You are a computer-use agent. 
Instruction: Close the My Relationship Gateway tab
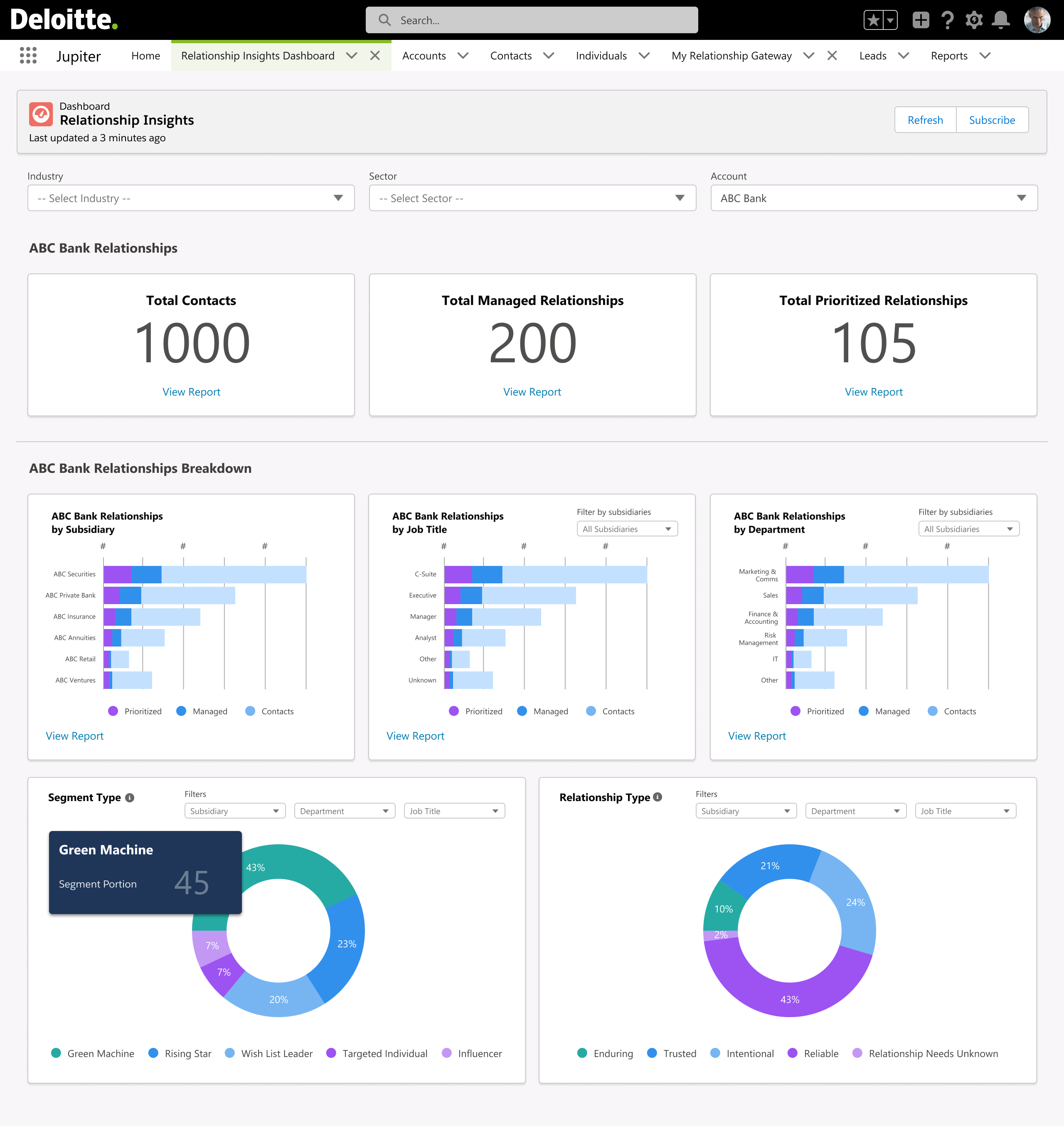(x=832, y=55)
